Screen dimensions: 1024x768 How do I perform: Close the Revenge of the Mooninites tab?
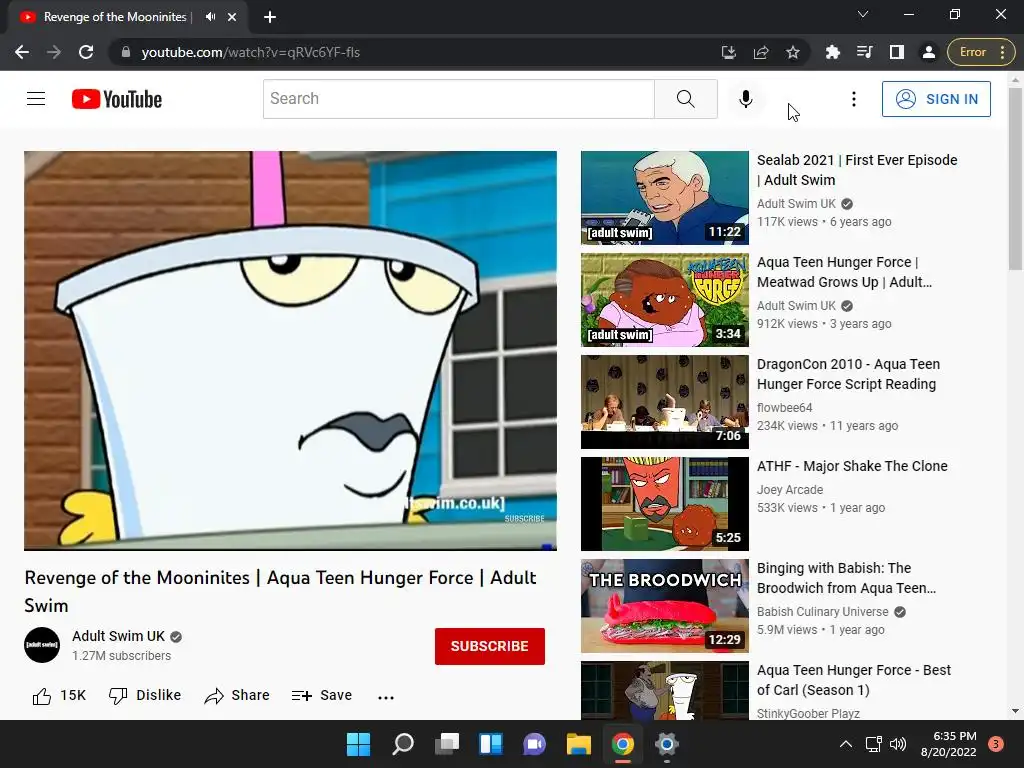click(x=232, y=17)
